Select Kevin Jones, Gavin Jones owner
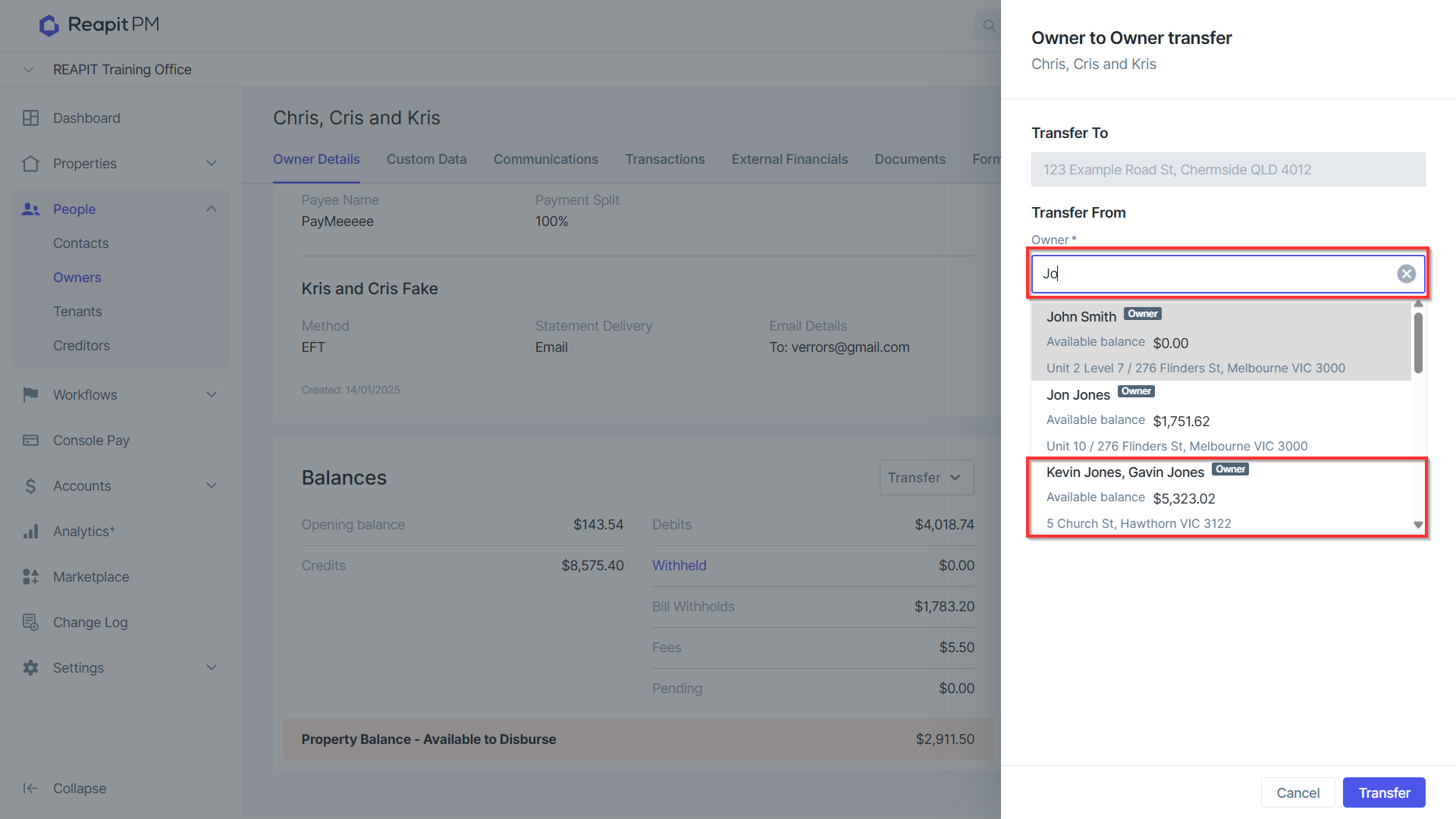 [1221, 497]
